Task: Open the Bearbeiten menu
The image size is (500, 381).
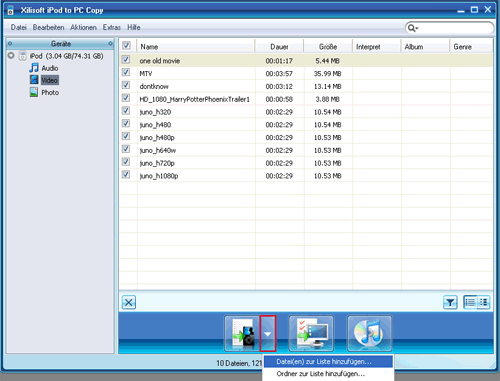Action: (x=48, y=27)
